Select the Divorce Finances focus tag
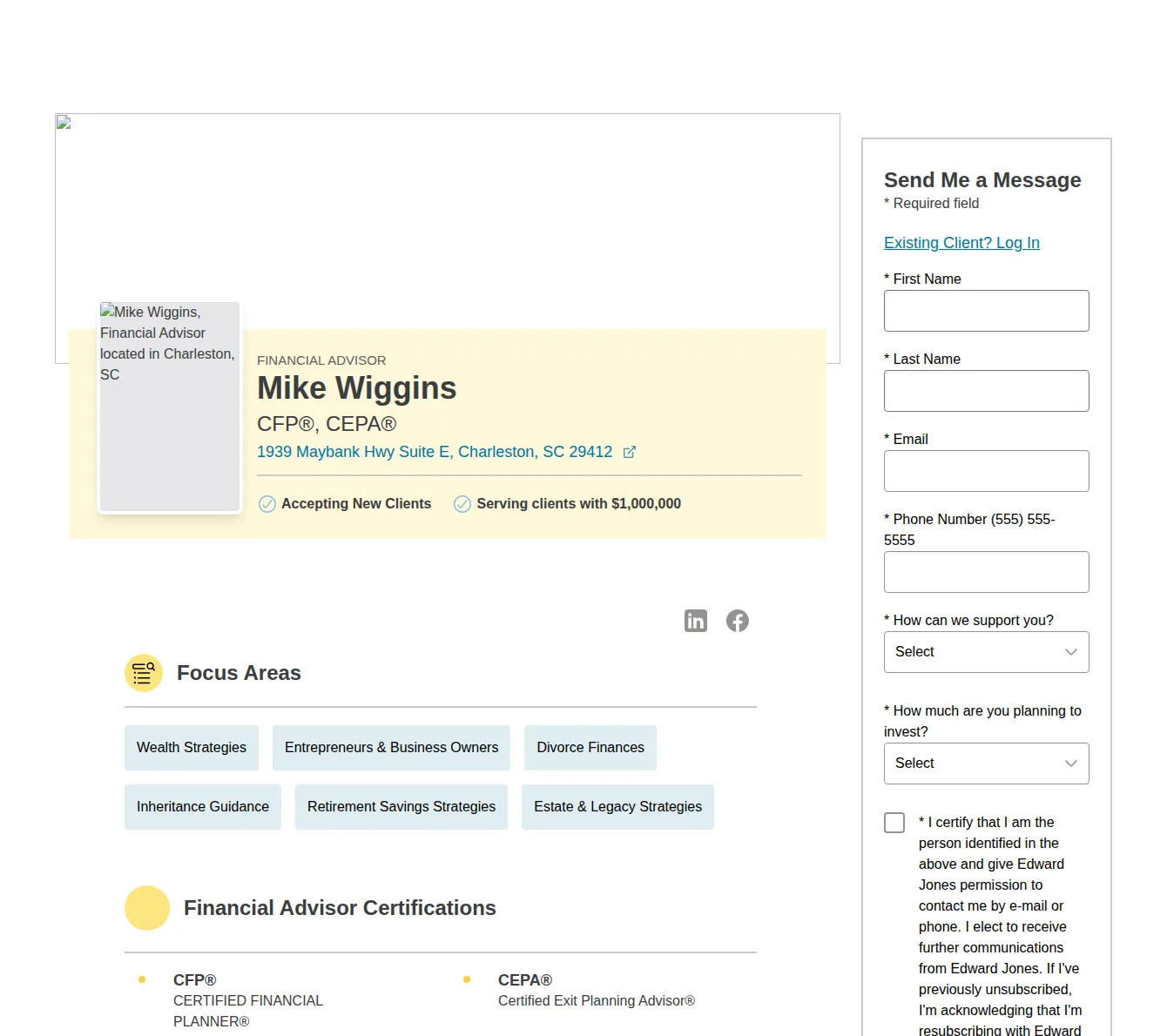 pyautogui.click(x=590, y=748)
